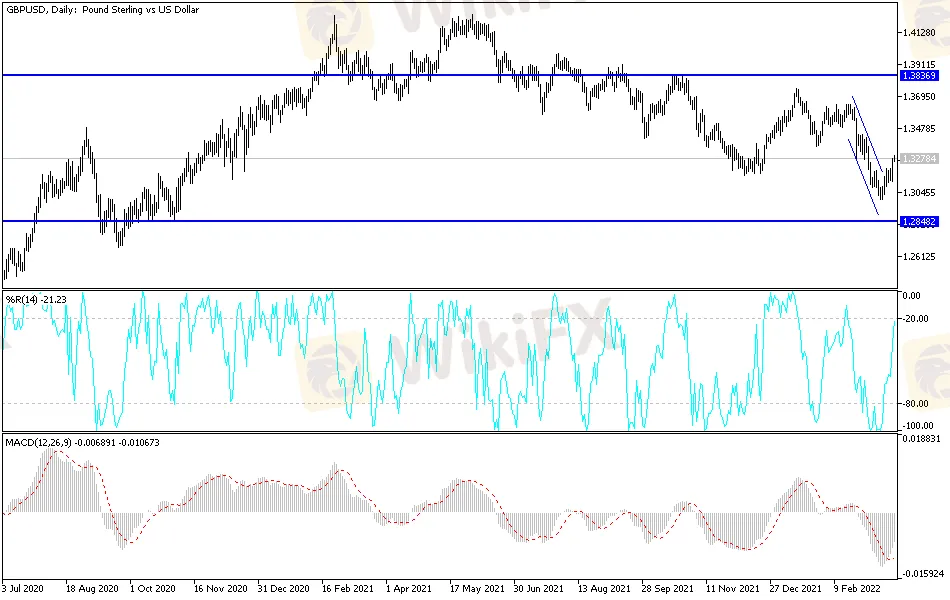950x600 pixels.
Task: Click the 18 Aug 2020 date label
Action: (92, 588)
